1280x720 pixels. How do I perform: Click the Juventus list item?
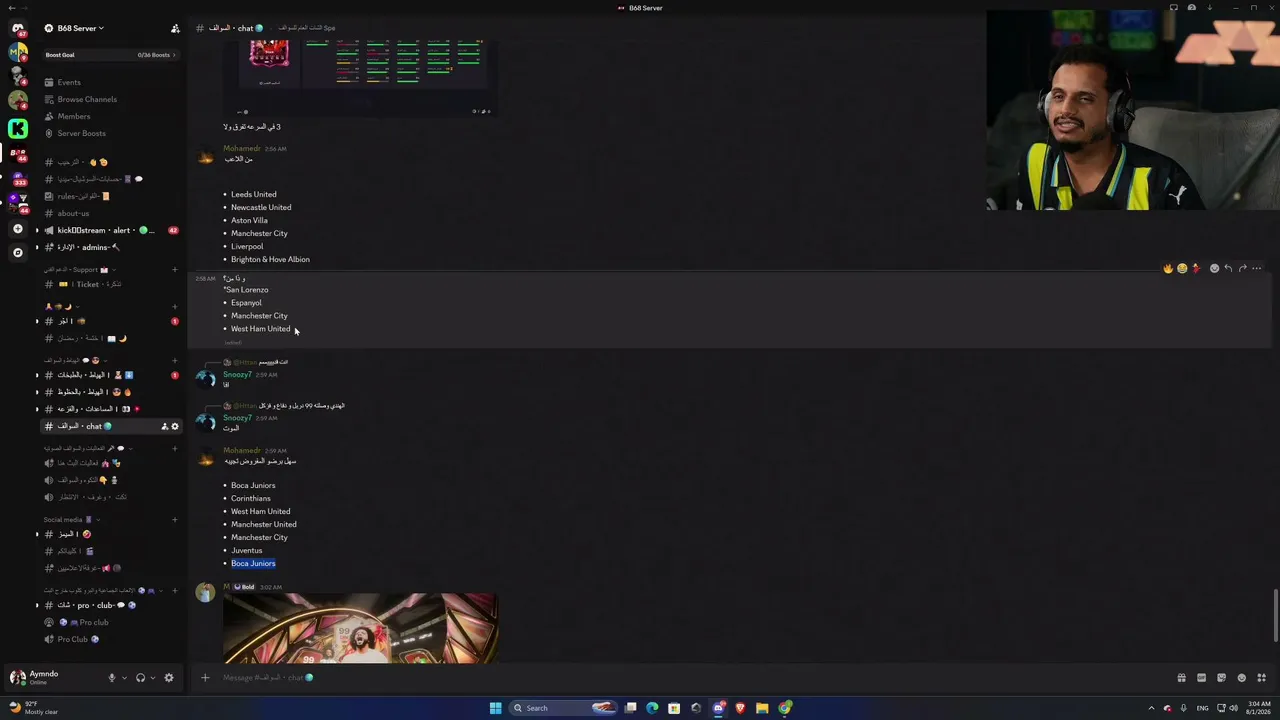click(247, 550)
